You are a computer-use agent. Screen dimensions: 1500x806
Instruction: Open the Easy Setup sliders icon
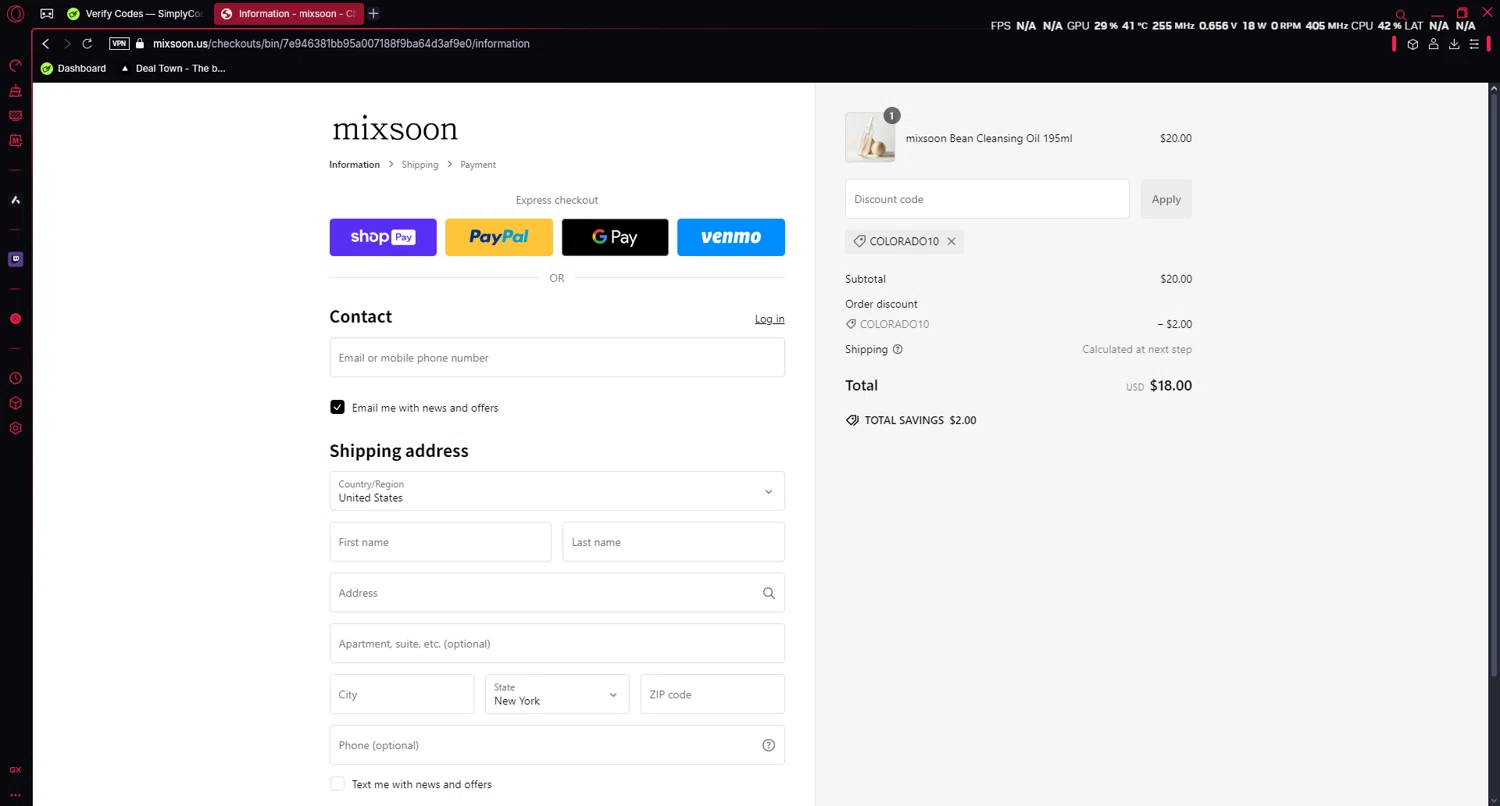(x=1474, y=44)
